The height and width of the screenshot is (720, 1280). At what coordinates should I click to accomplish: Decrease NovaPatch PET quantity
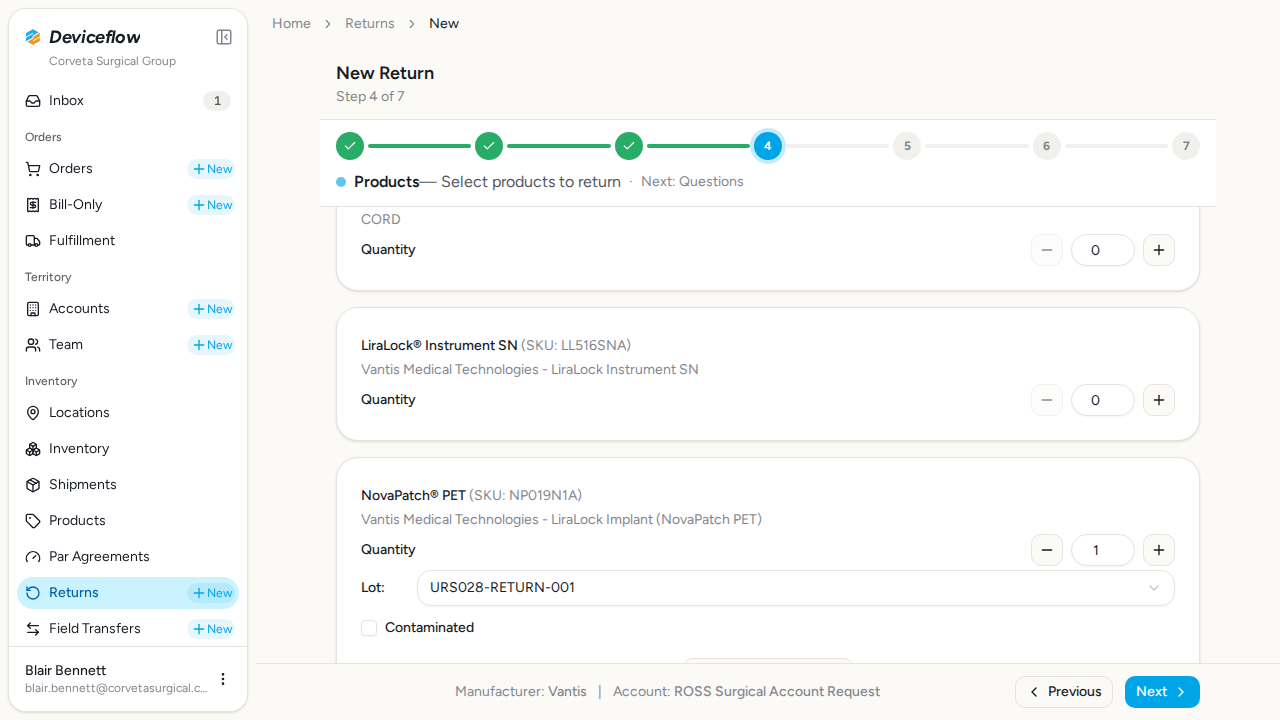point(1047,550)
